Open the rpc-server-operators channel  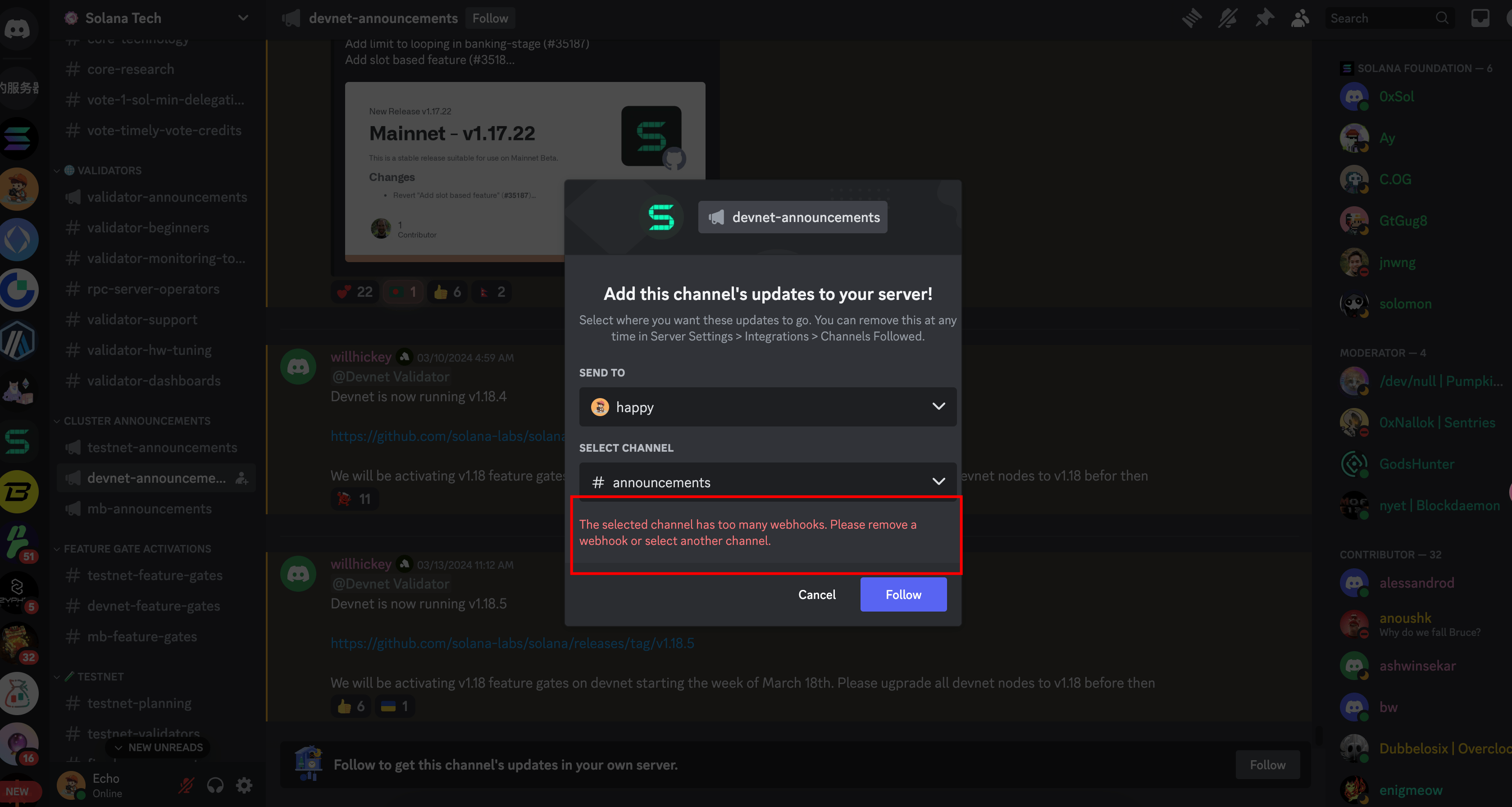156,289
